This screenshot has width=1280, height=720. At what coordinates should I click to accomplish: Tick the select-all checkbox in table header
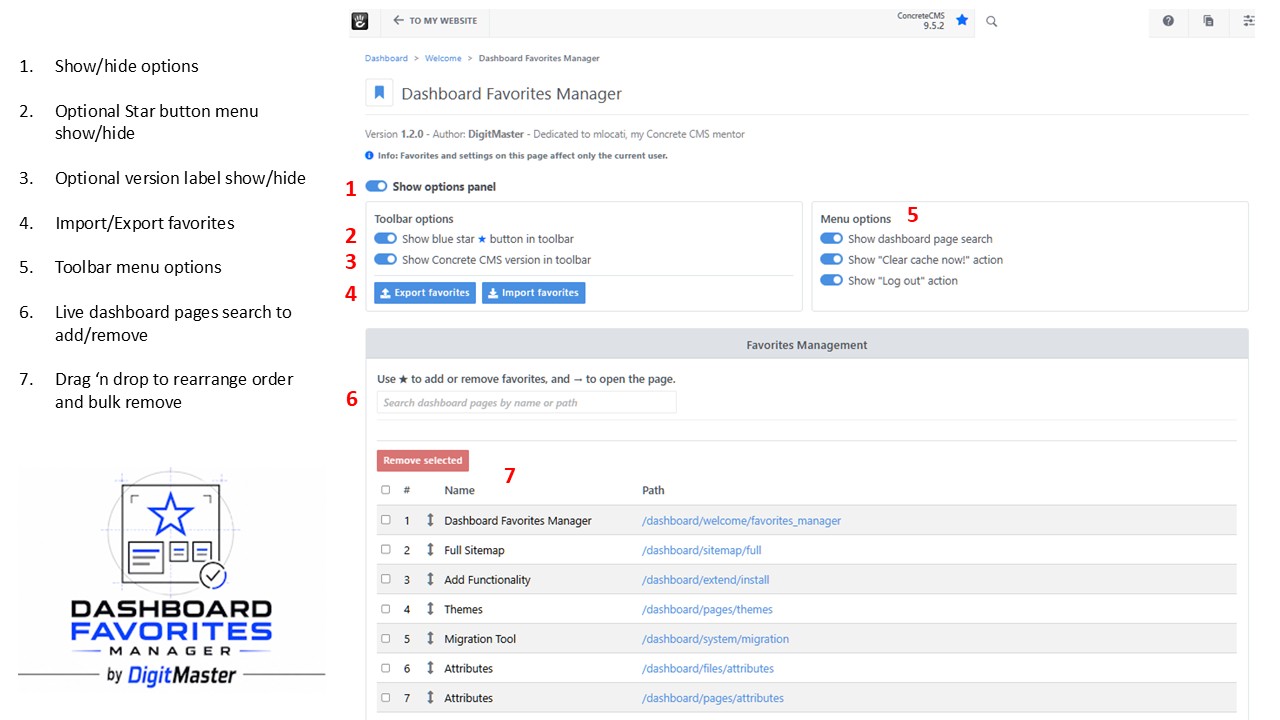pyautogui.click(x=386, y=490)
